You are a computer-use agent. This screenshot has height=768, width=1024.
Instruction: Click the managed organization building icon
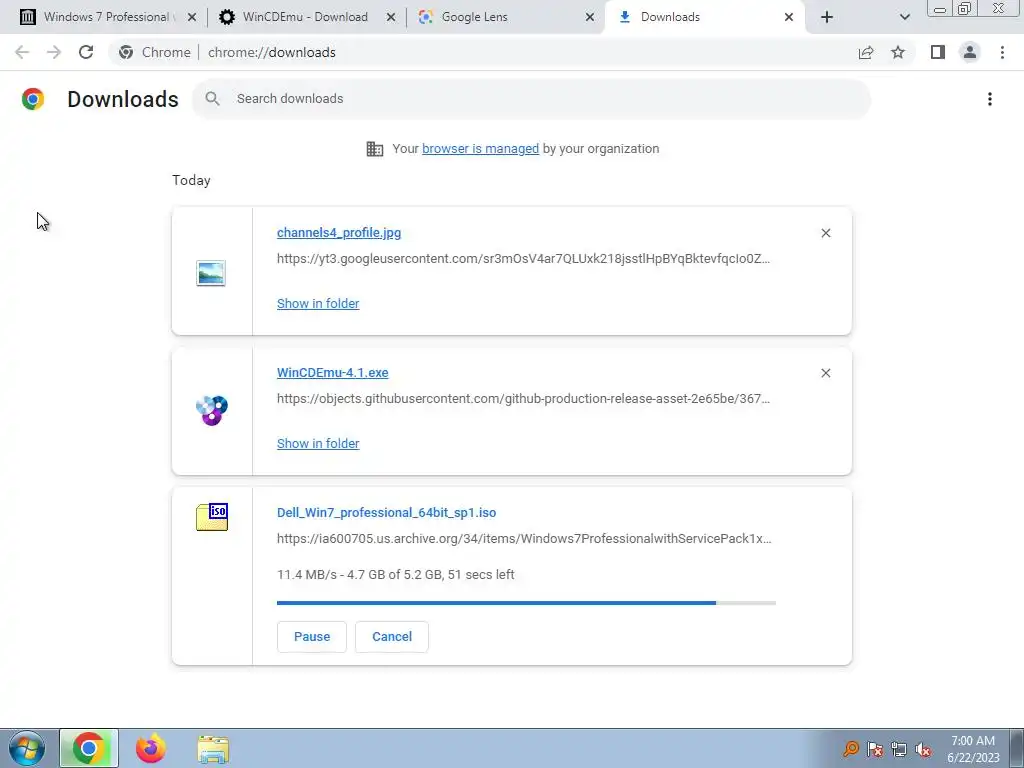[375, 149]
